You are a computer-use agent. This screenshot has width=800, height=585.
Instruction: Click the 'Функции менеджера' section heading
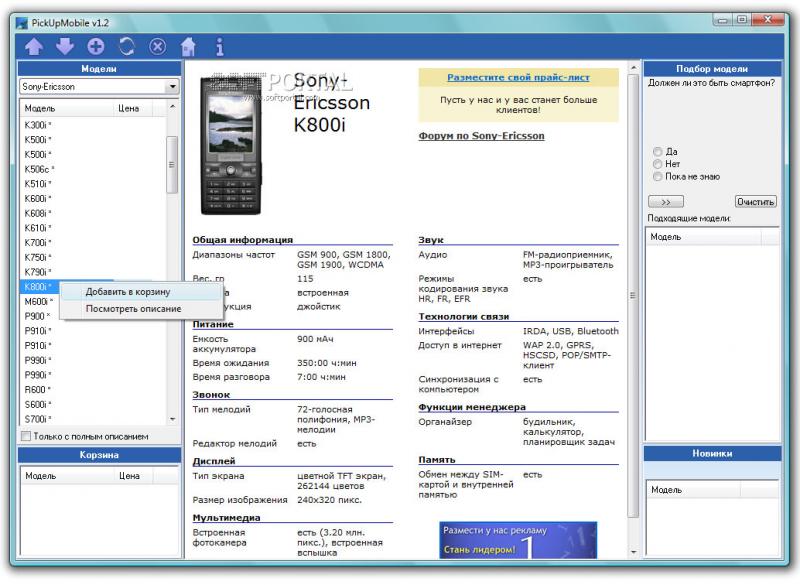pos(472,407)
